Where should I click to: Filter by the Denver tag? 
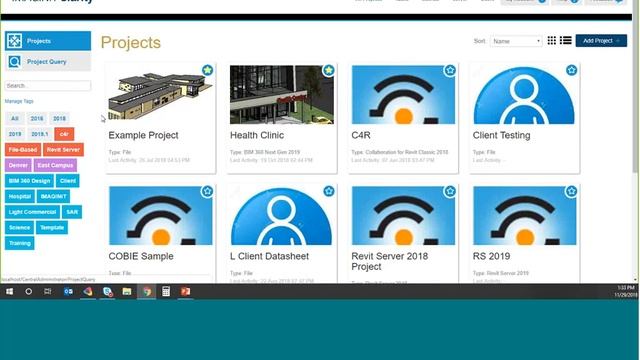(18, 165)
